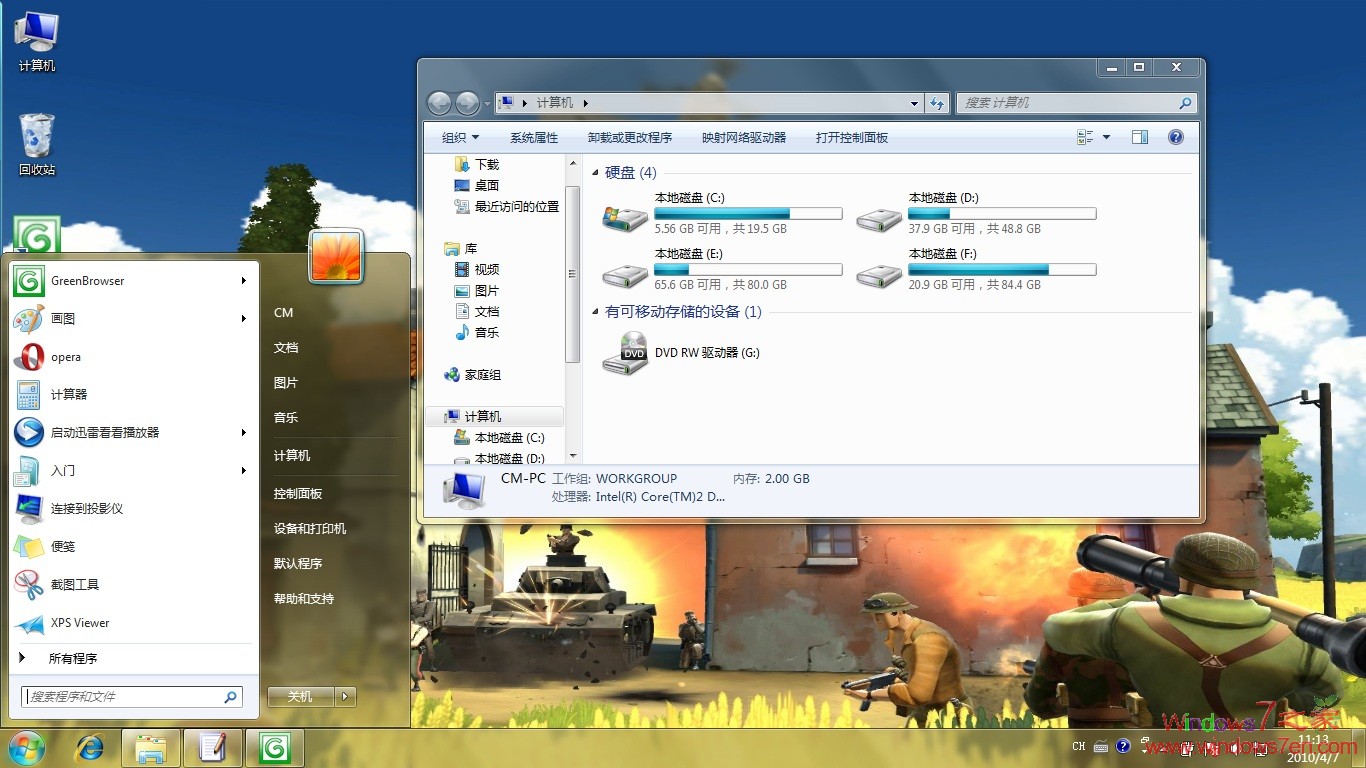Open 设备和打印机 from start menu

coord(310,529)
